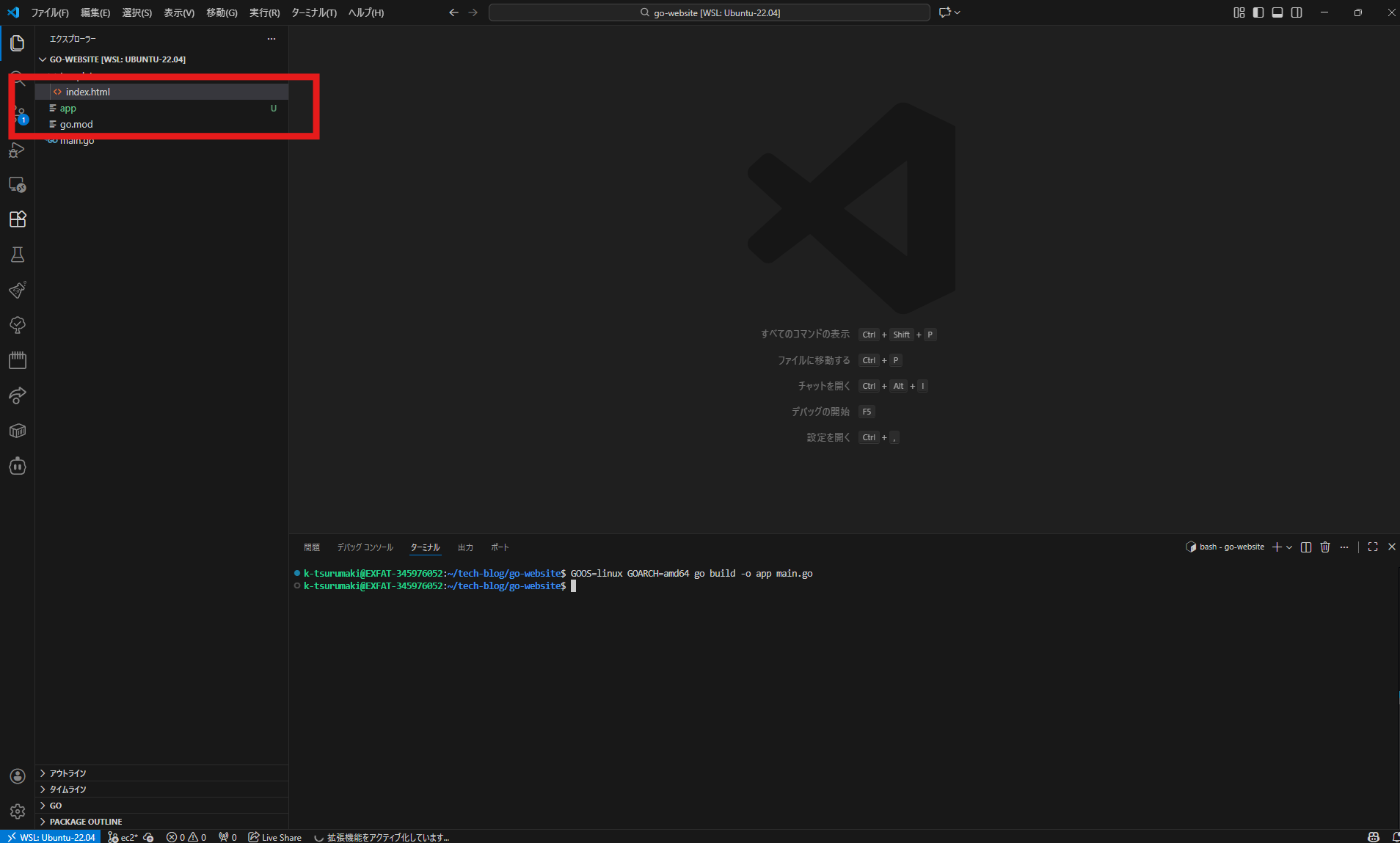Open the ヘルプ(H) menu
1400x843 pixels.
pos(366,12)
